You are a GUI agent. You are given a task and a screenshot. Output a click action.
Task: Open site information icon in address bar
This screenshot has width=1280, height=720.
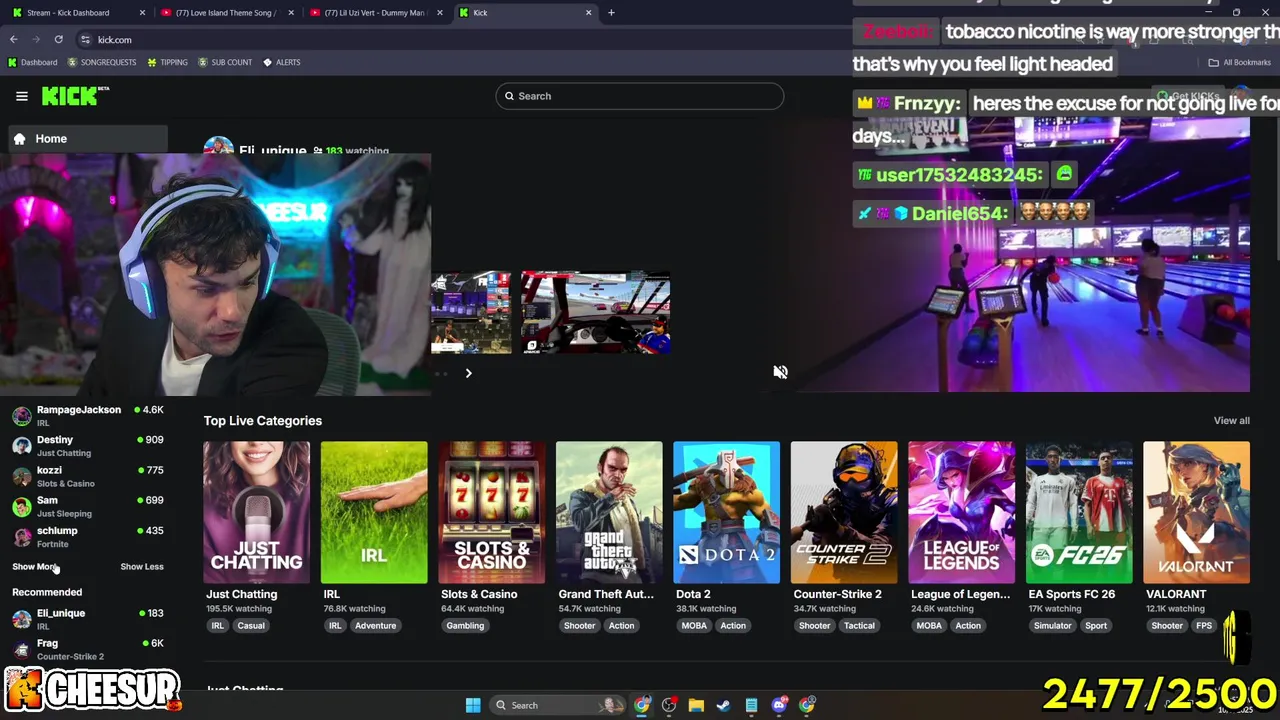click(x=86, y=40)
